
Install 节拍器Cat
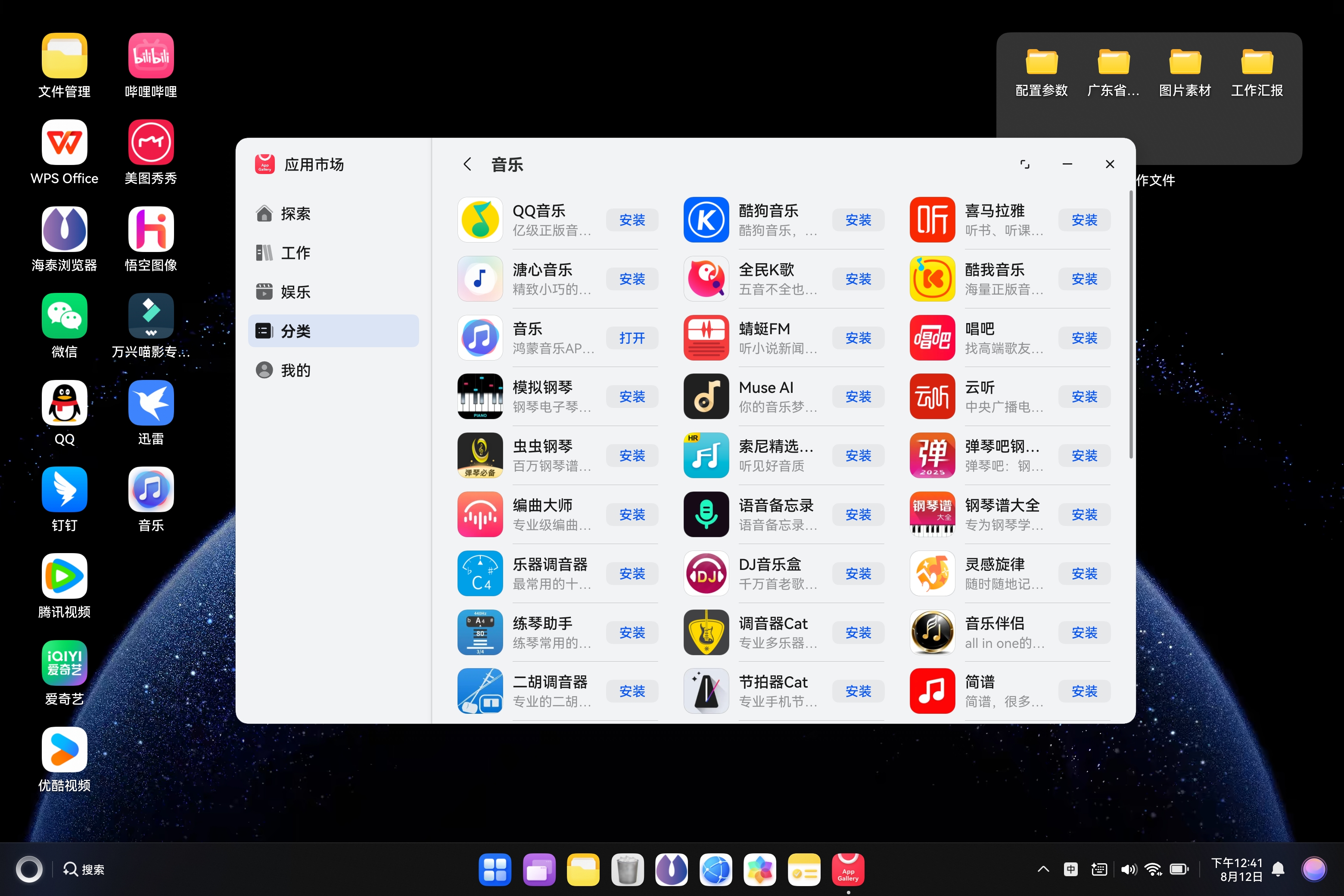[858, 691]
